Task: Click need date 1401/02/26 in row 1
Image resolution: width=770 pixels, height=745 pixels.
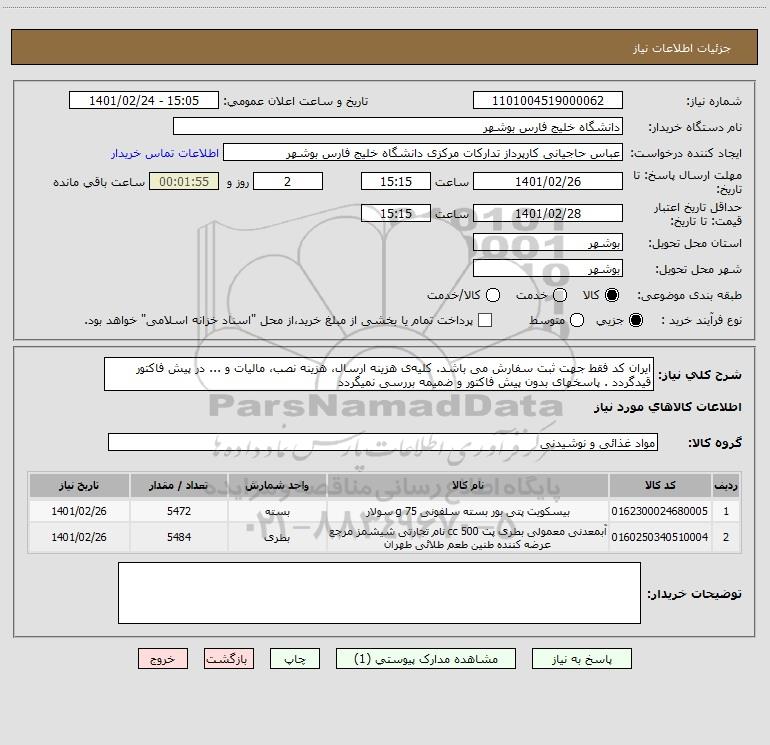Action: pyautogui.click(x=79, y=511)
